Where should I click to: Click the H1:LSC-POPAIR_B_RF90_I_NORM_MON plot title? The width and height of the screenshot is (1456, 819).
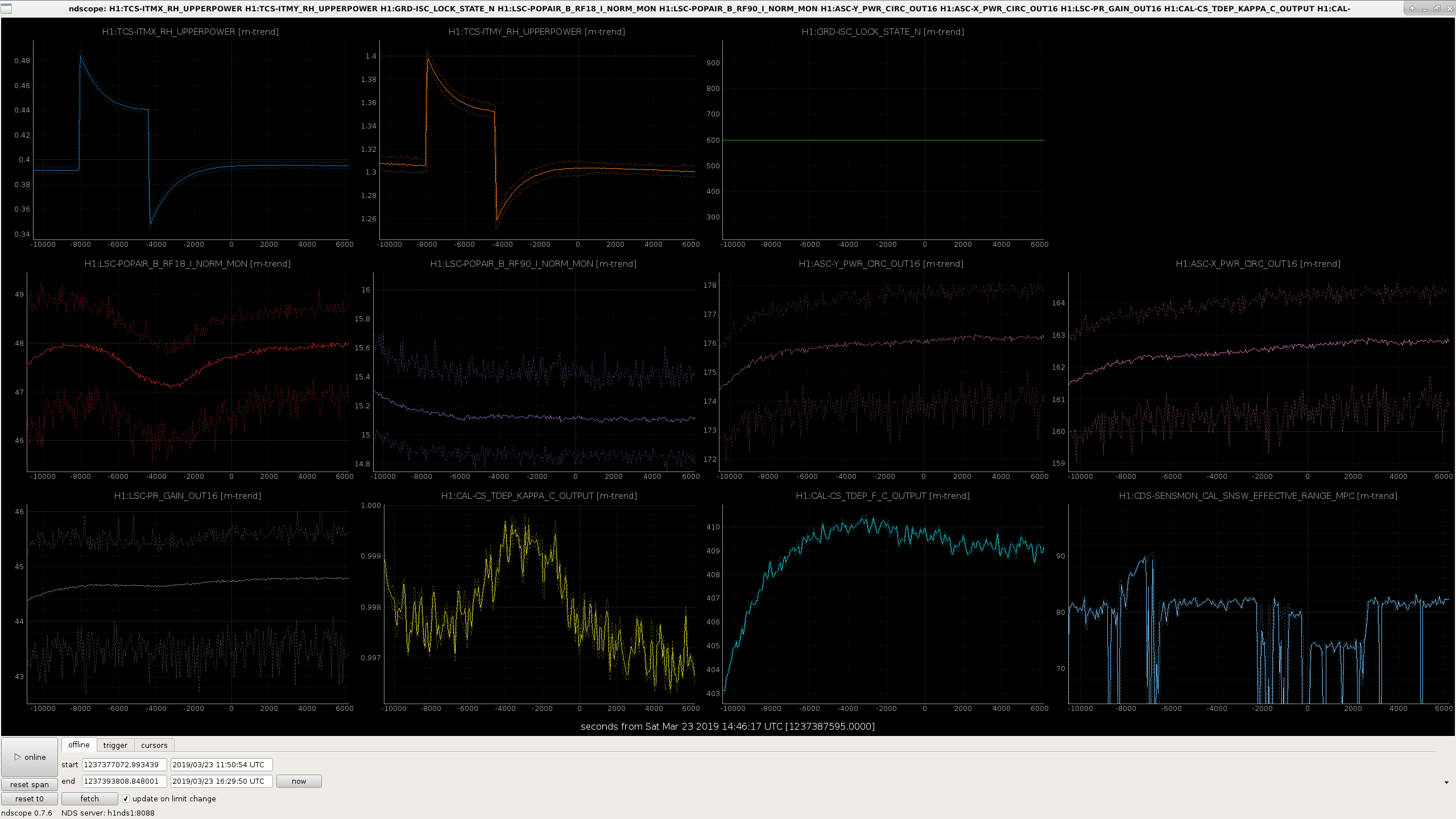pyautogui.click(x=533, y=264)
